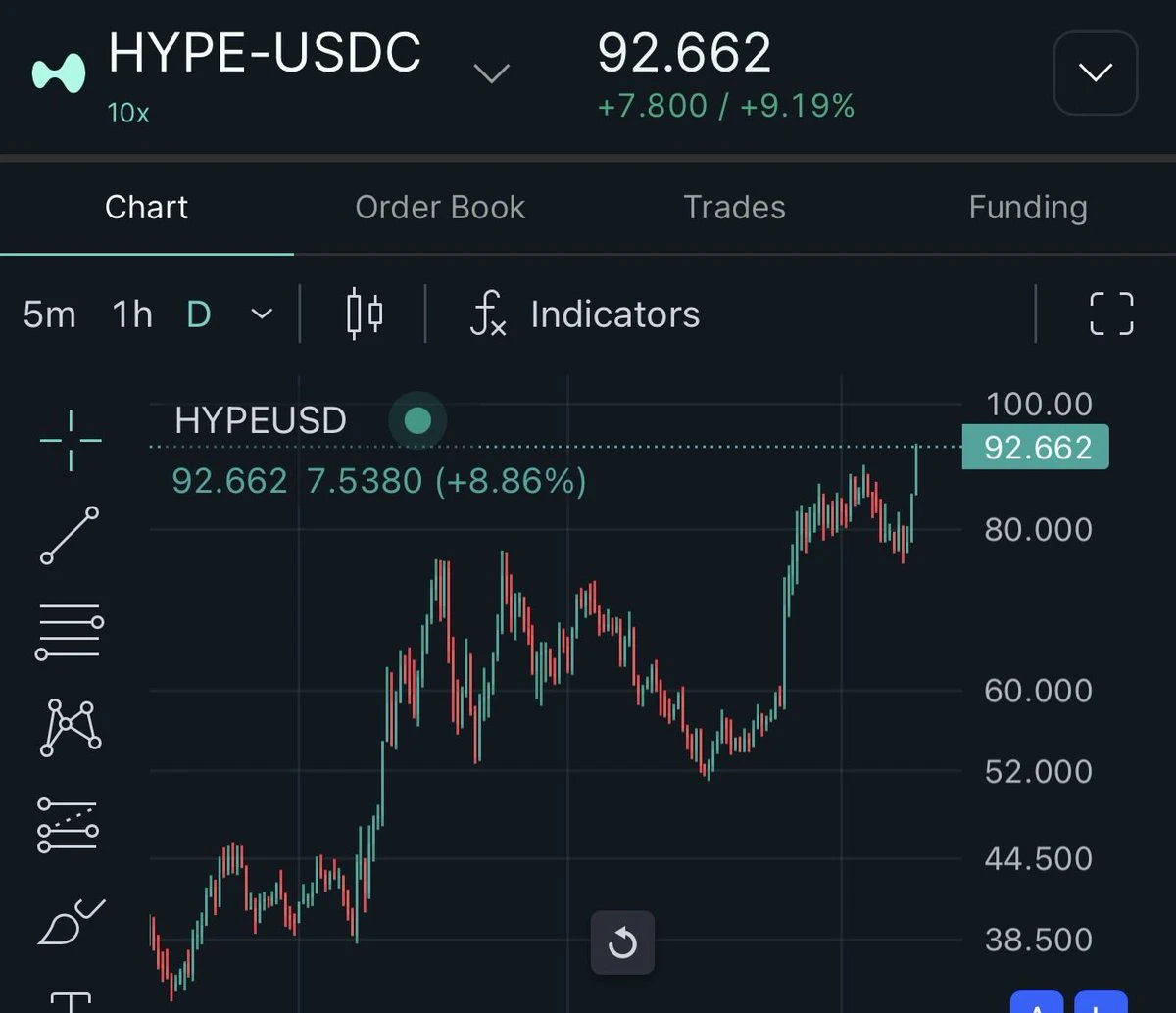
Task: Open the timeframe dropdown next to D
Action: [262, 314]
